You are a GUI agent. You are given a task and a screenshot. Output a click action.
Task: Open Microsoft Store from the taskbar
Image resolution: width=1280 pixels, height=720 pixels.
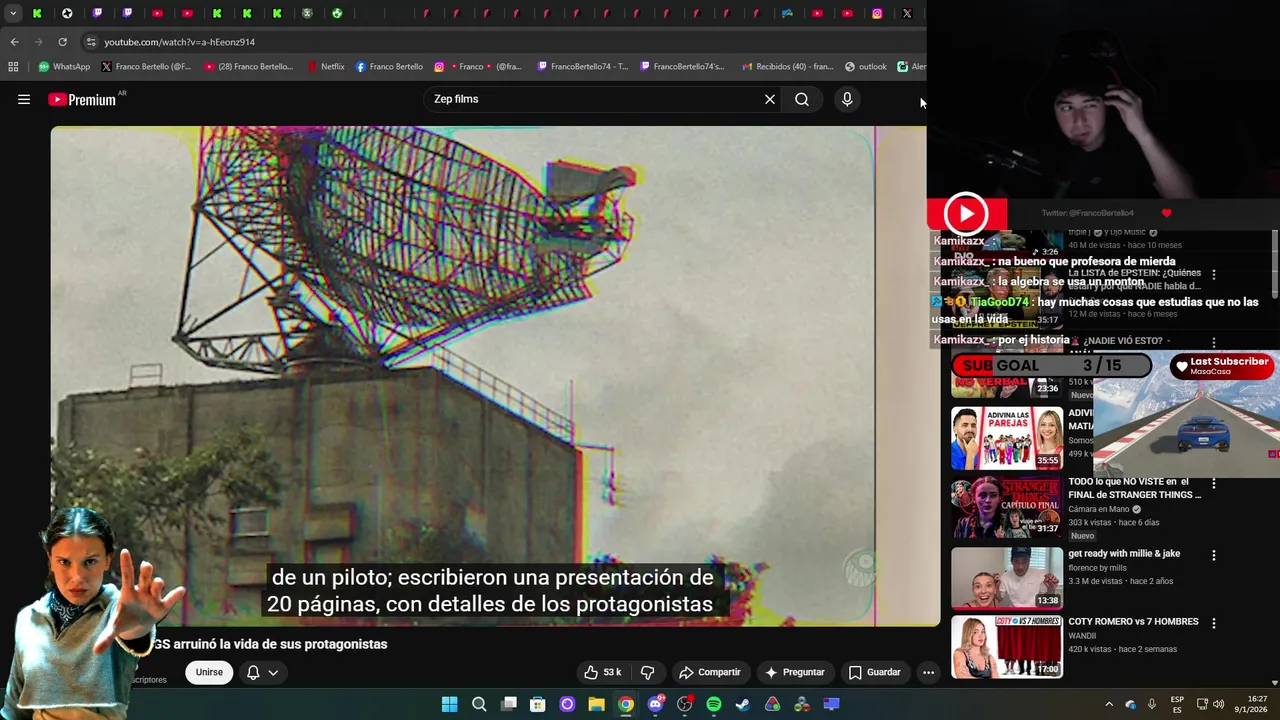click(x=538, y=704)
